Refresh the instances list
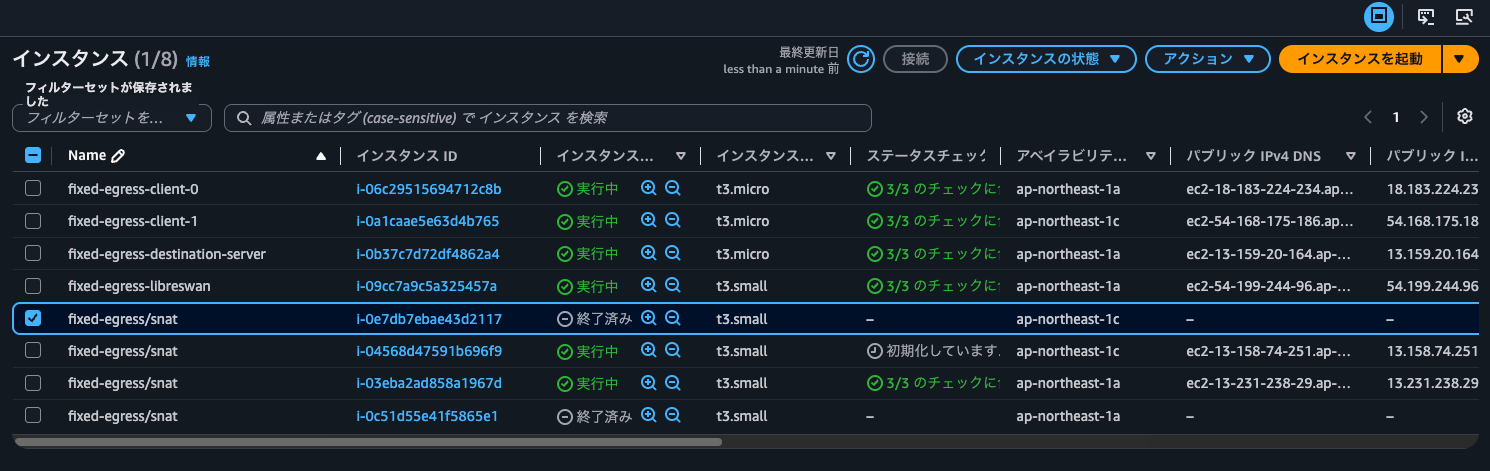1490x471 pixels. tap(861, 59)
